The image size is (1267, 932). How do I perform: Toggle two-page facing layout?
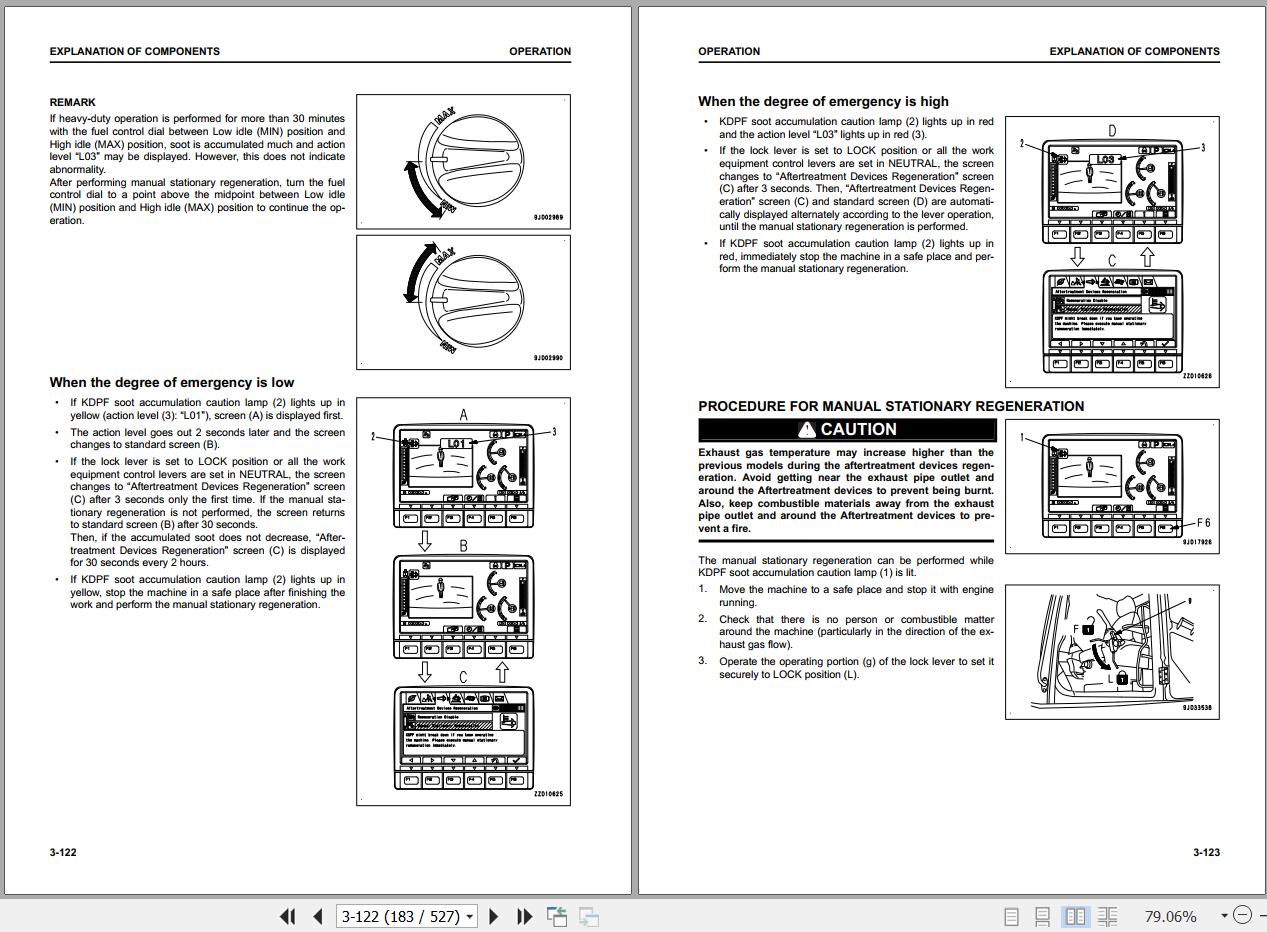1076,916
